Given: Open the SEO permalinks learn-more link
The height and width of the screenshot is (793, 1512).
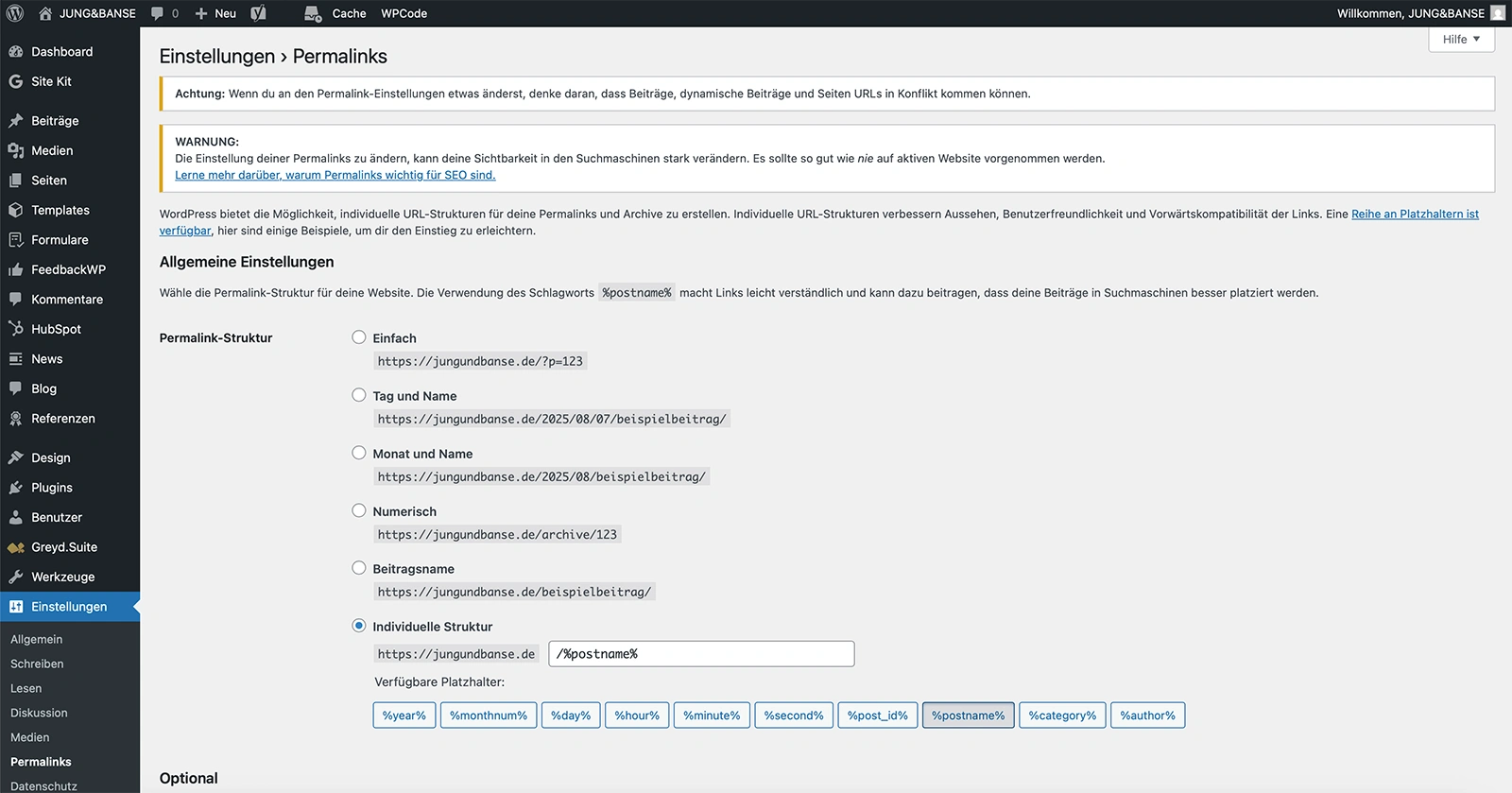Looking at the screenshot, I should click(335, 175).
